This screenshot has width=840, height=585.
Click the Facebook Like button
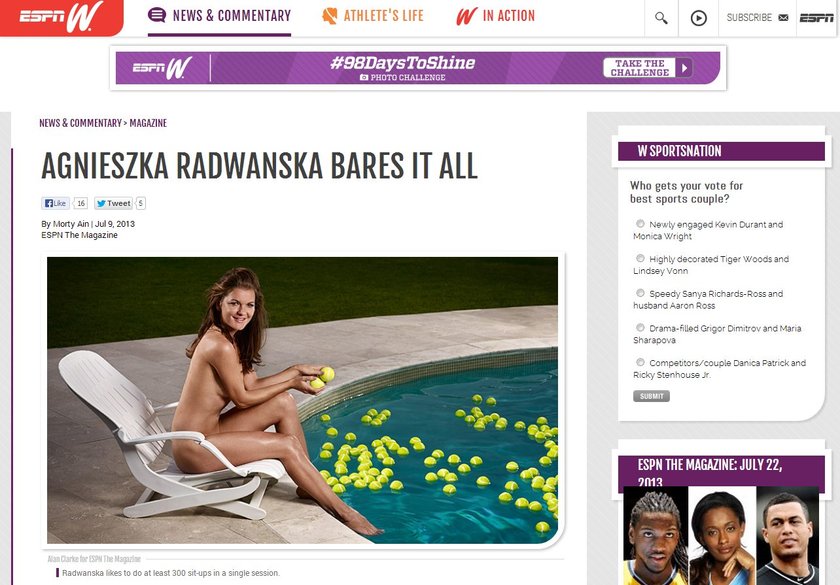point(55,203)
